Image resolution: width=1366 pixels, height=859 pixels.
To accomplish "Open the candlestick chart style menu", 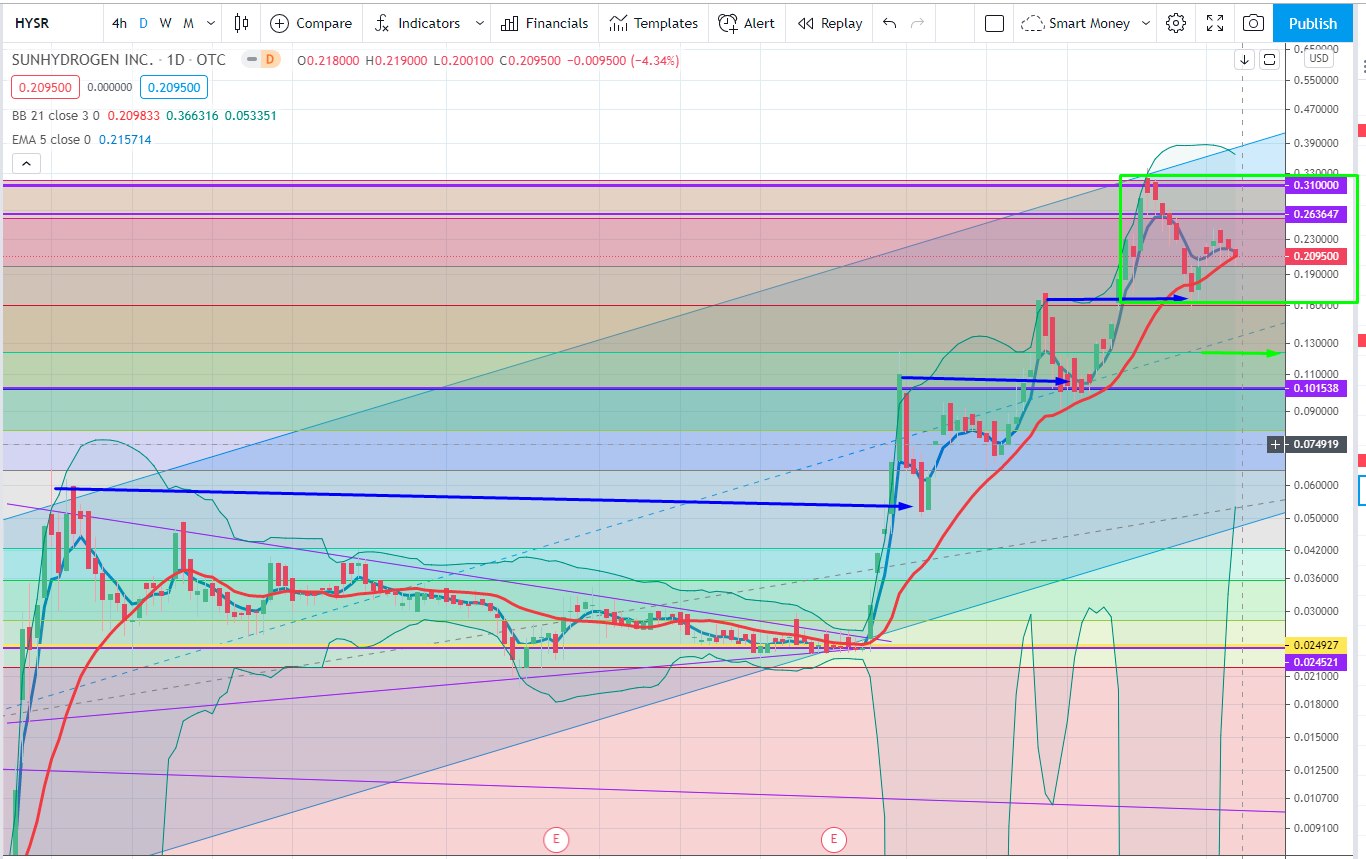I will pos(241,23).
